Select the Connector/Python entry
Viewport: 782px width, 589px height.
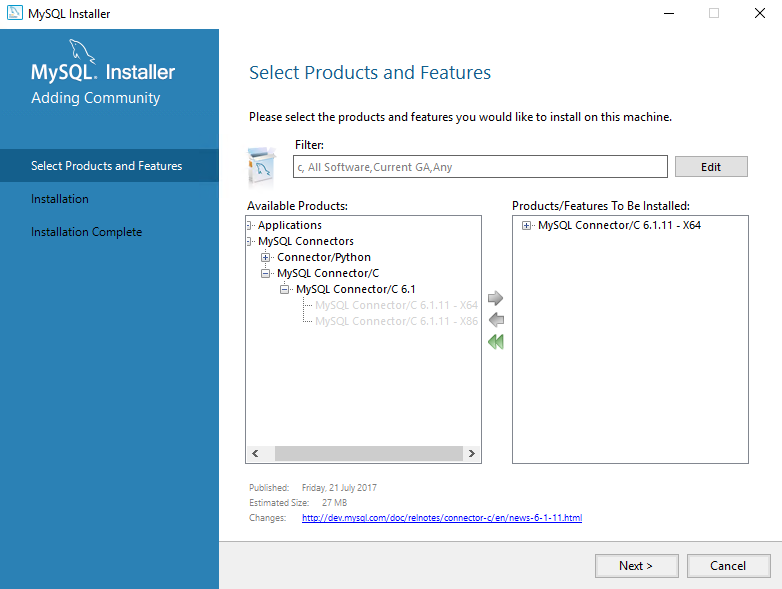click(x=324, y=257)
